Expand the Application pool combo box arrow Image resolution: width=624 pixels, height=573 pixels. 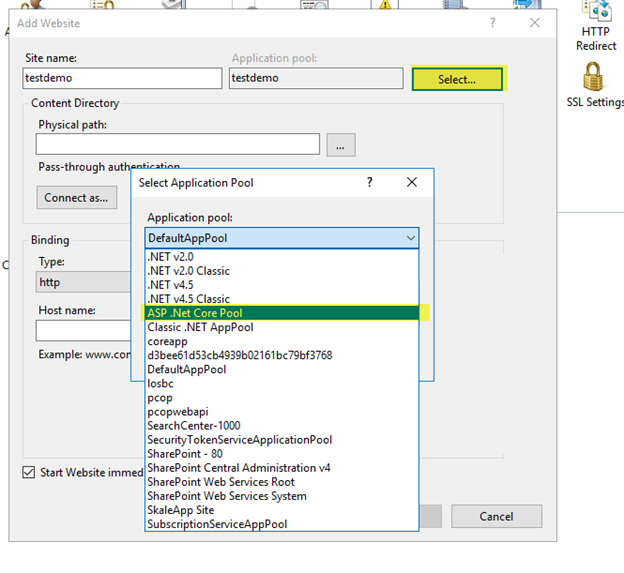point(410,238)
